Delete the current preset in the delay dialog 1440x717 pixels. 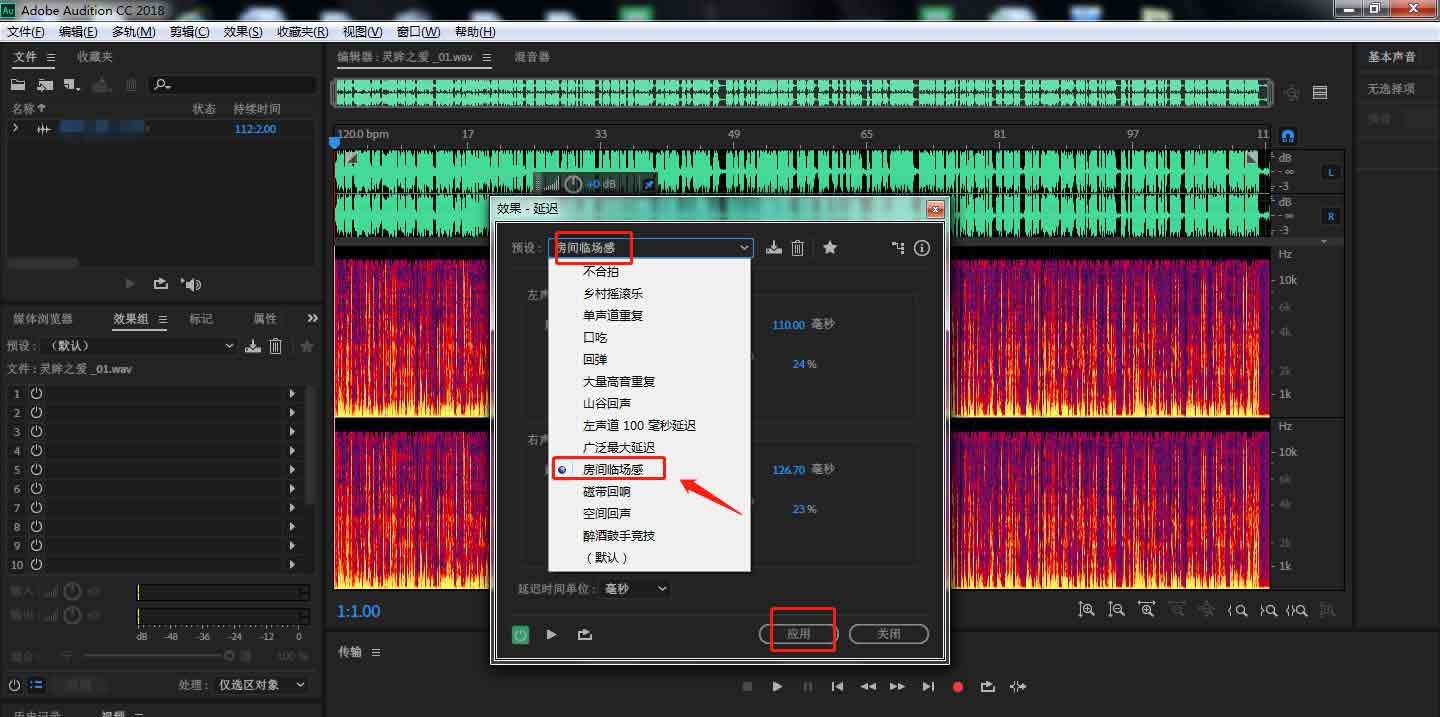coord(797,248)
